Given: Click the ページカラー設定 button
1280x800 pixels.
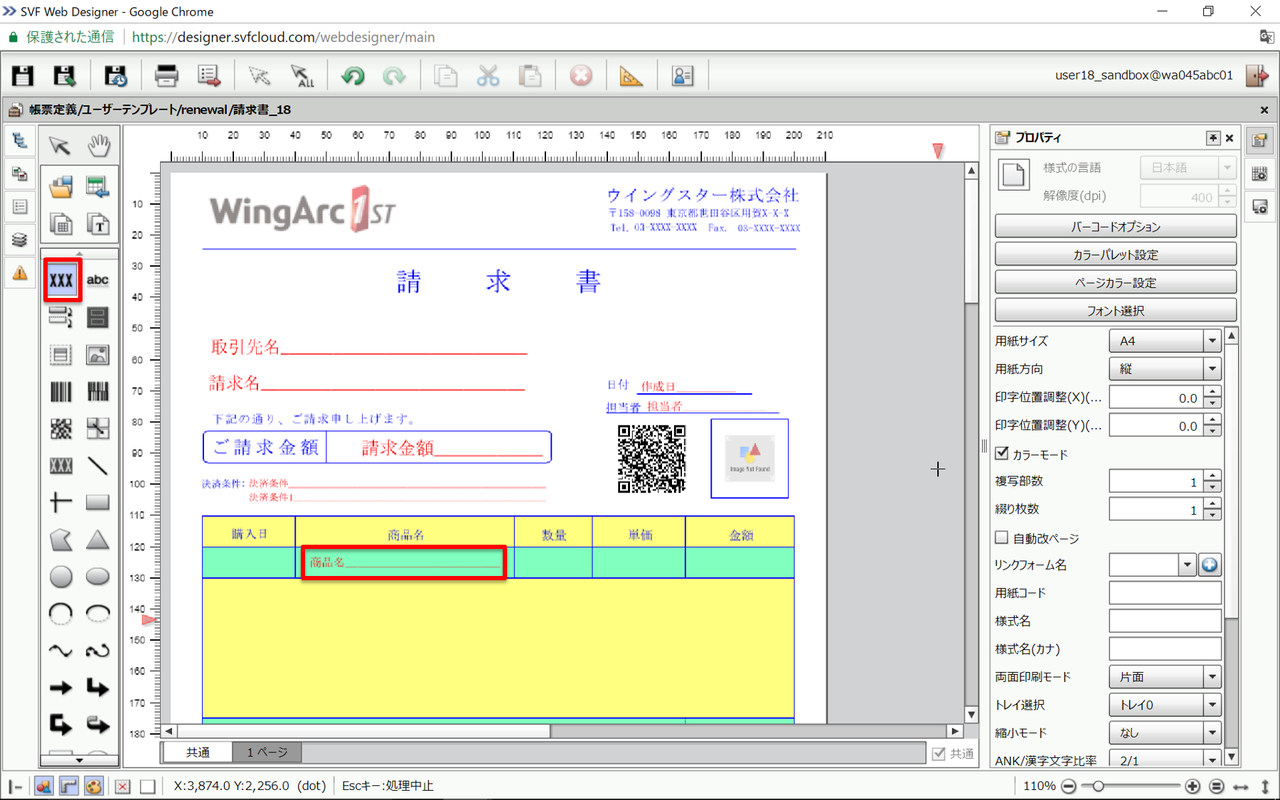Looking at the screenshot, I should pyautogui.click(x=1115, y=283).
